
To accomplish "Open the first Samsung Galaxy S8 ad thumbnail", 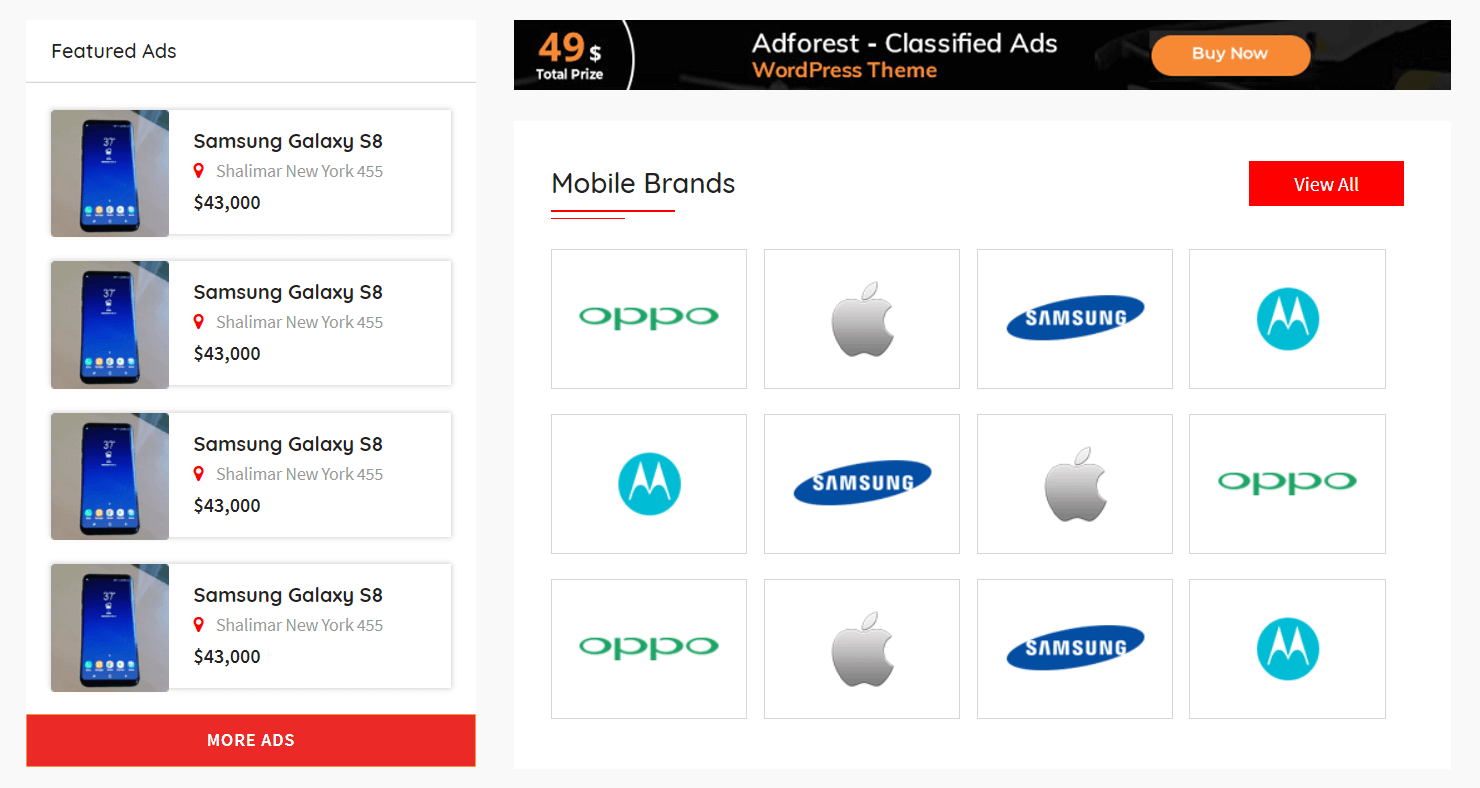I will point(110,173).
